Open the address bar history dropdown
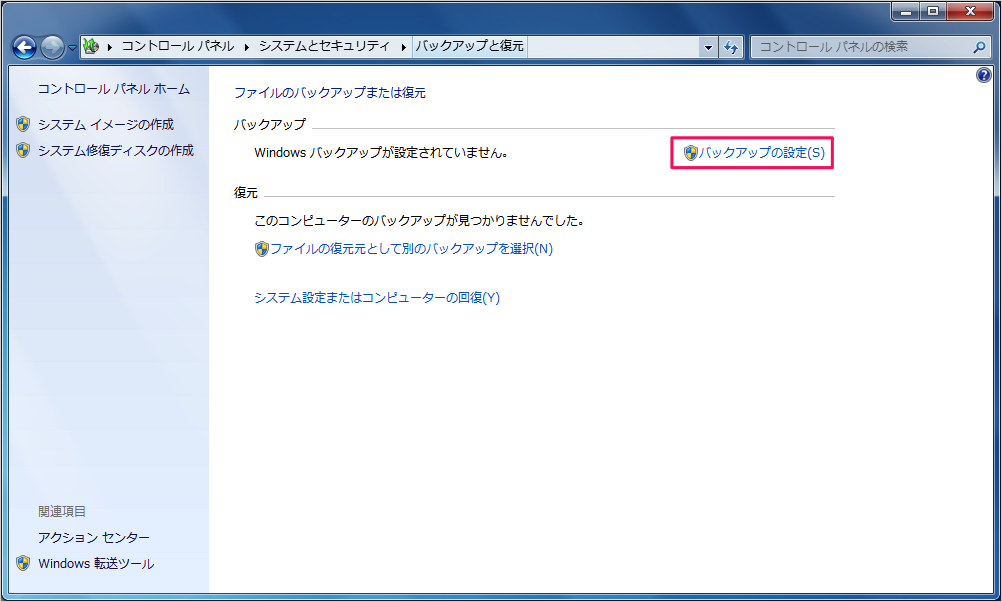The image size is (1002, 602). 708,47
